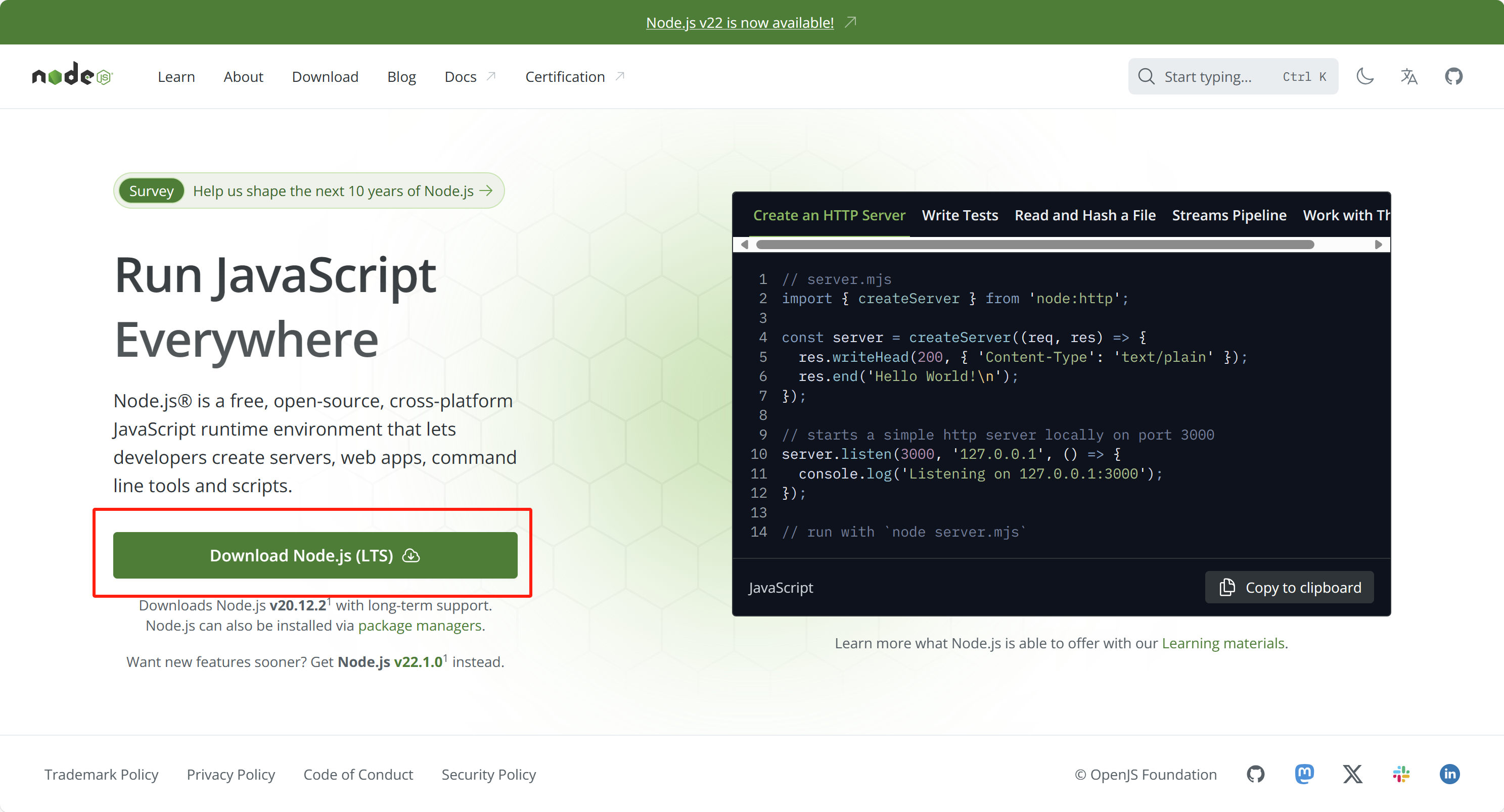The width and height of the screenshot is (1504, 812).
Task: Toggle dark mode moon icon
Action: 1364,76
